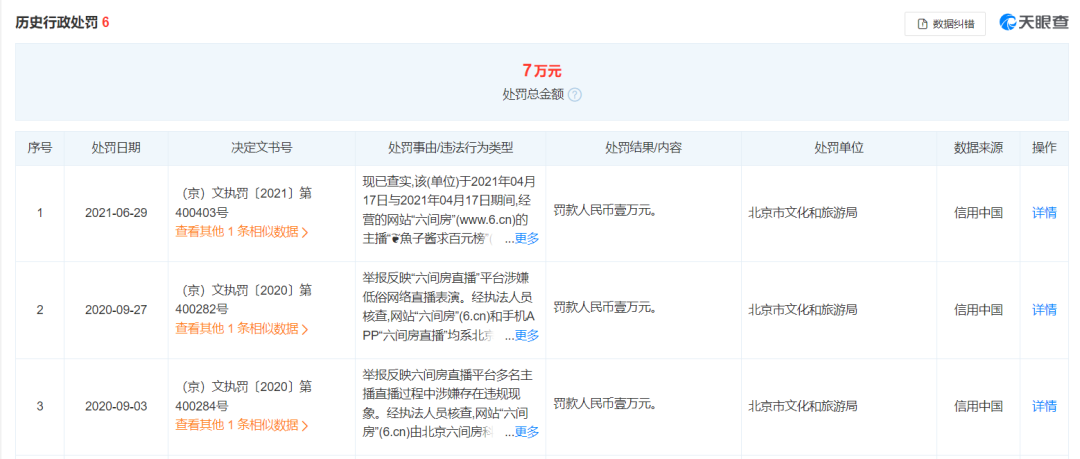The width and height of the screenshot is (1080, 459).
Task: Click 信用中国 in the 2020-09-03 row
Action: tap(978, 407)
